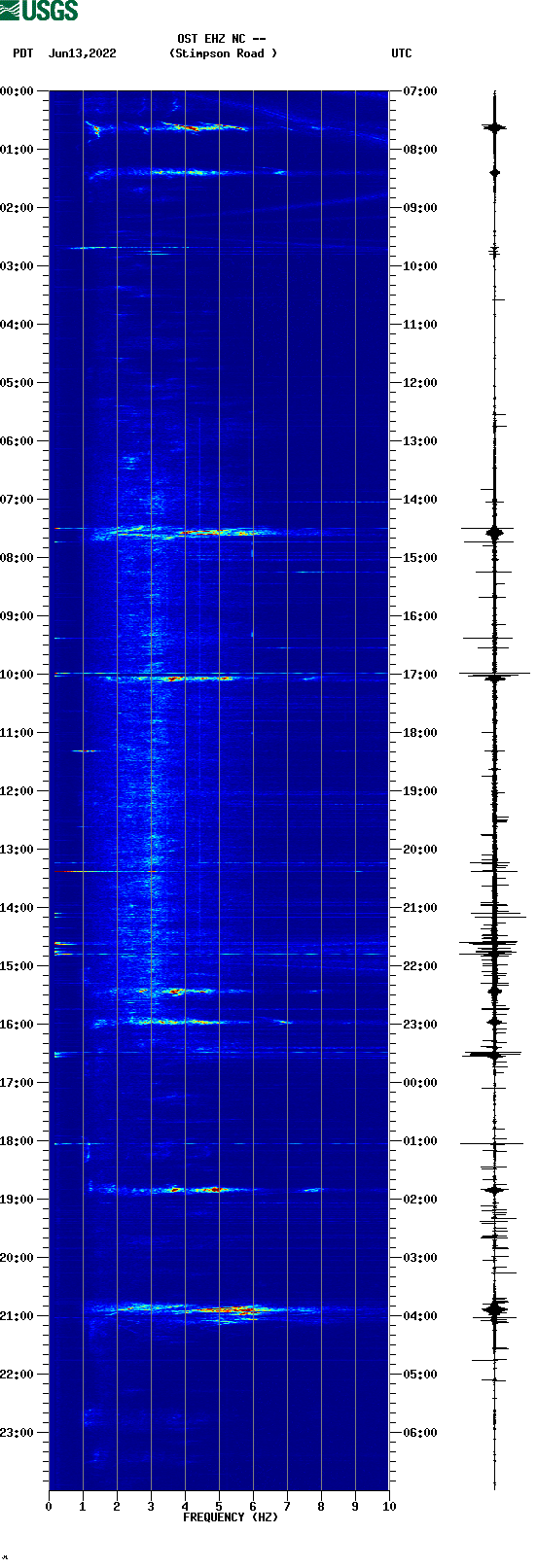Click the '3' frequency axis tick
This screenshot has height=1568, width=537.
point(151,1507)
